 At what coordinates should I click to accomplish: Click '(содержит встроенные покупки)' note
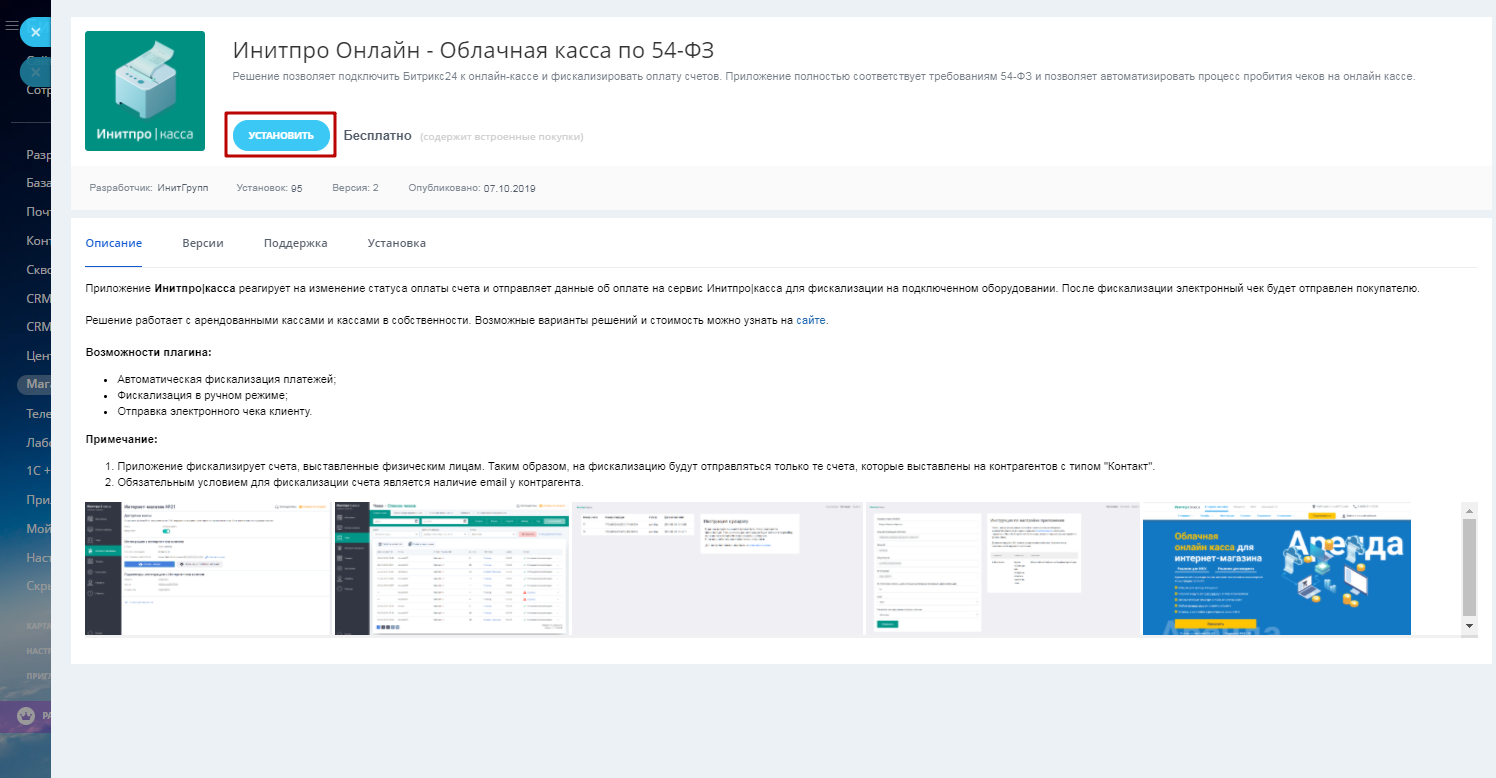point(501,136)
